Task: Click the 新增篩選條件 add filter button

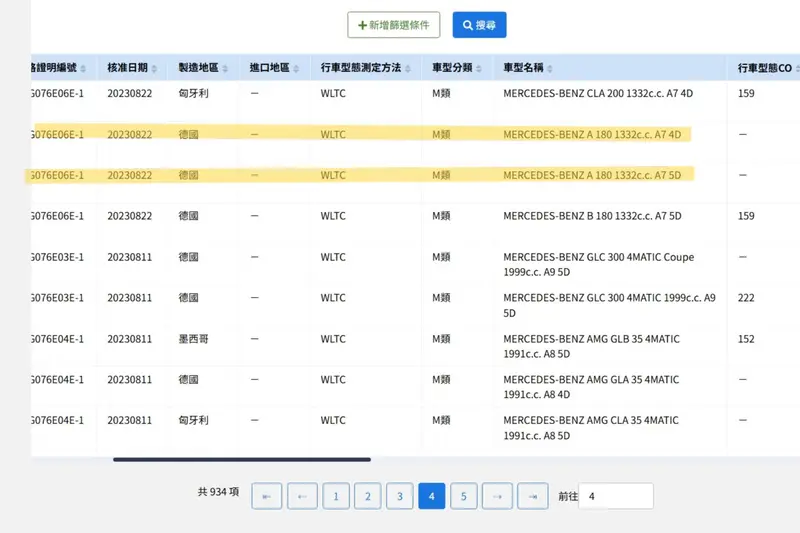Action: tap(393, 25)
